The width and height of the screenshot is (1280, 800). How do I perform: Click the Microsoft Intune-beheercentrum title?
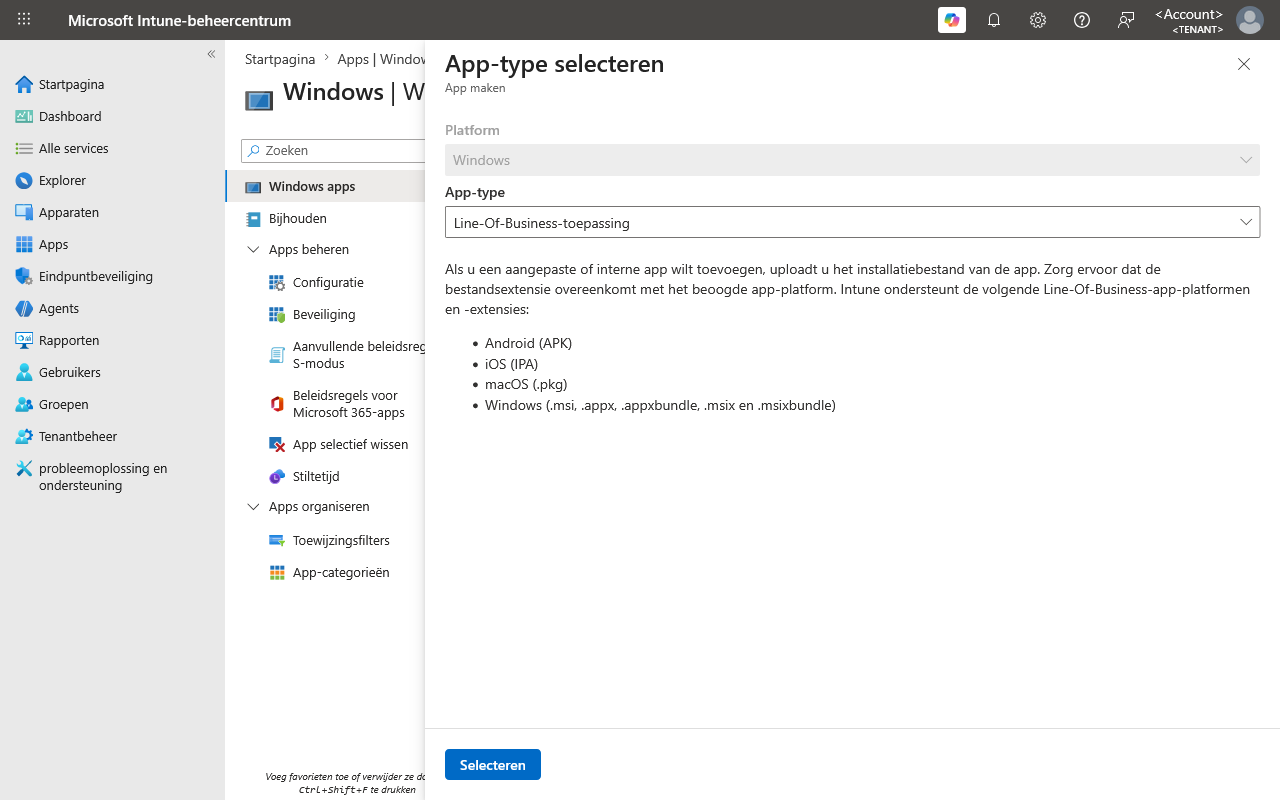click(x=180, y=20)
